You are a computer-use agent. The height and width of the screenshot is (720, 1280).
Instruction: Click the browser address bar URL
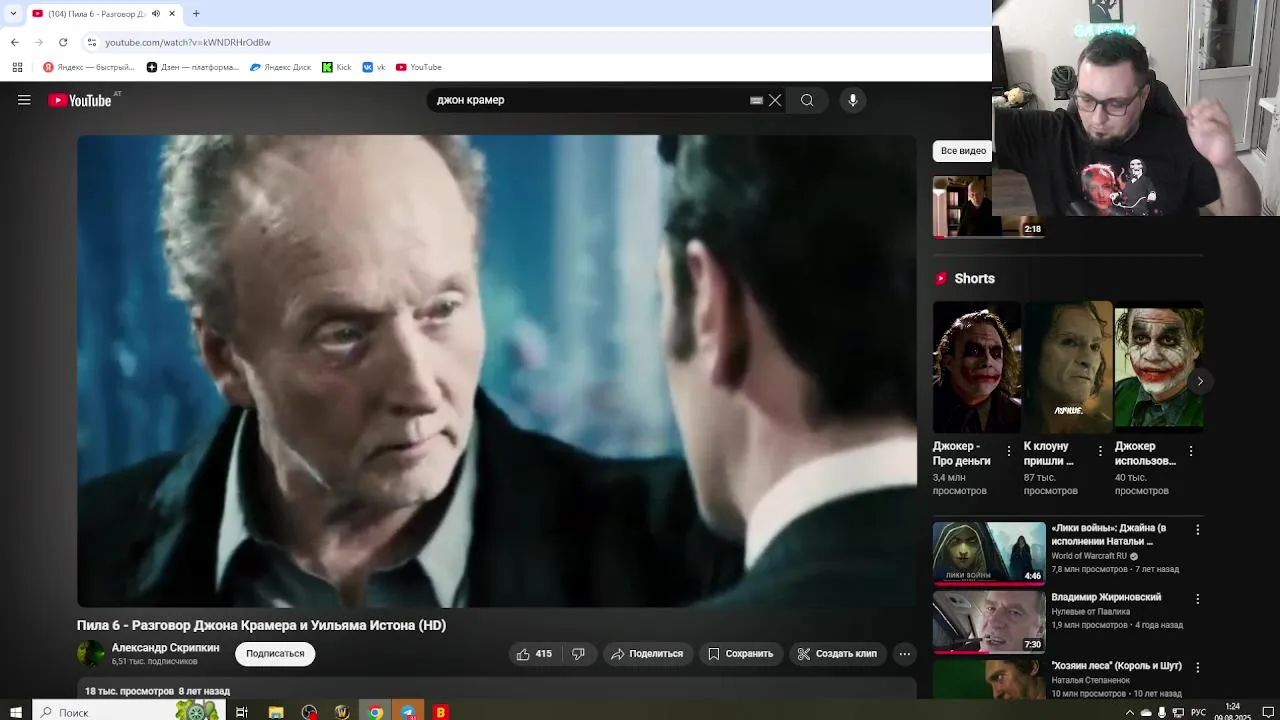click(188, 42)
